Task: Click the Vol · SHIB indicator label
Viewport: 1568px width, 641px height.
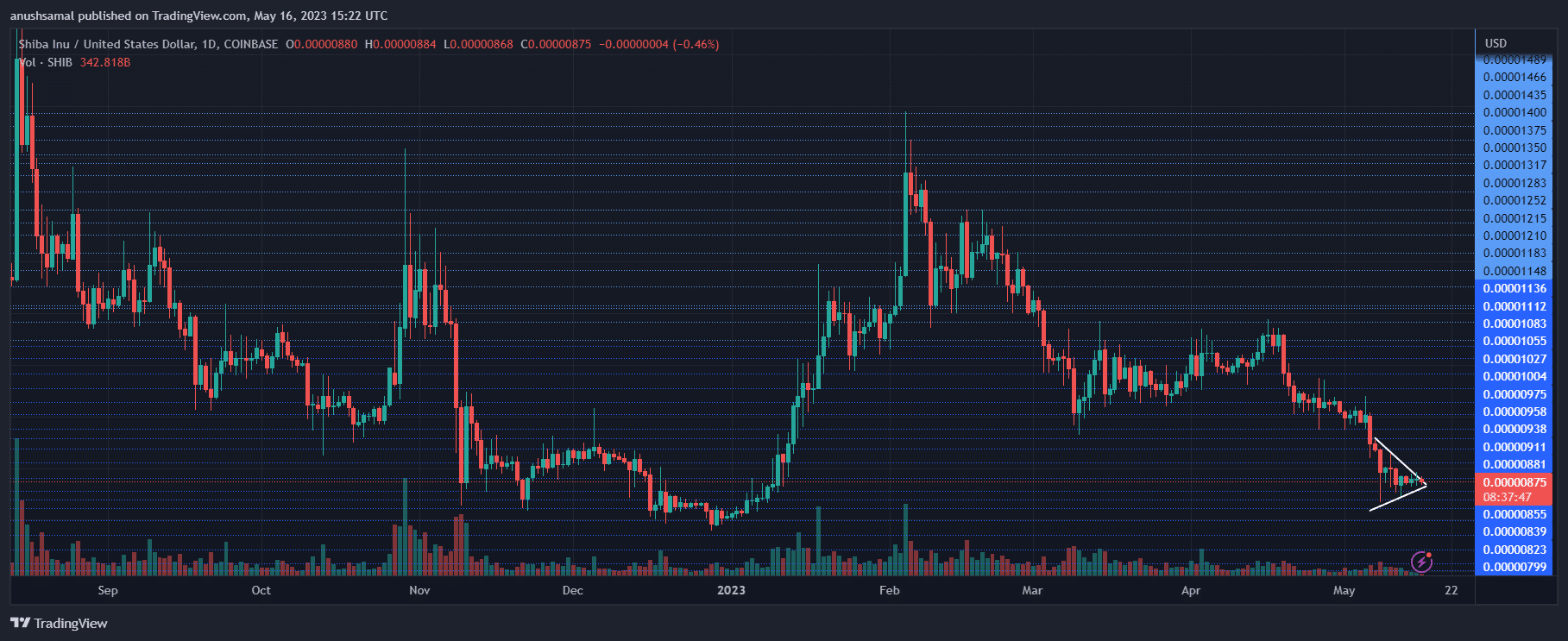Action: (46, 62)
